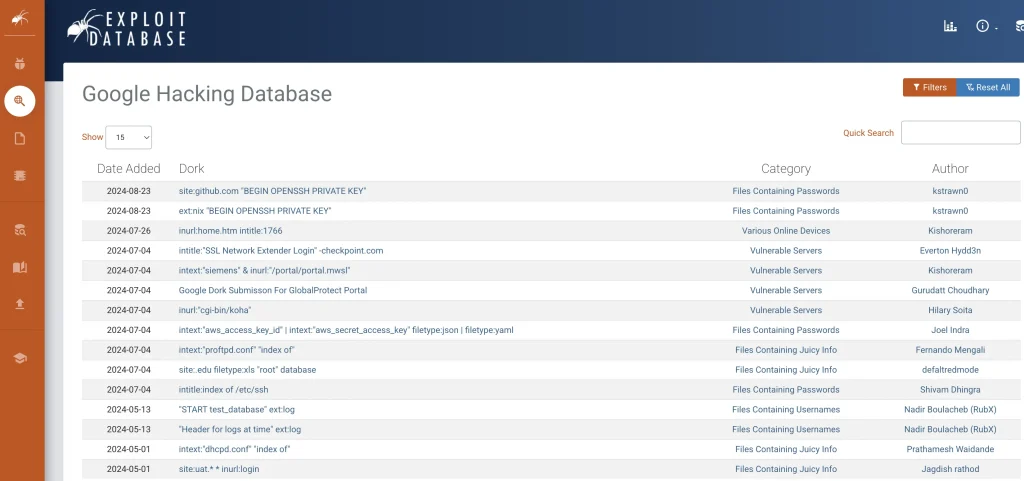Click the Search Exploit-DB database icon
Viewport: 1024px width, 481px height.
pos(19,230)
